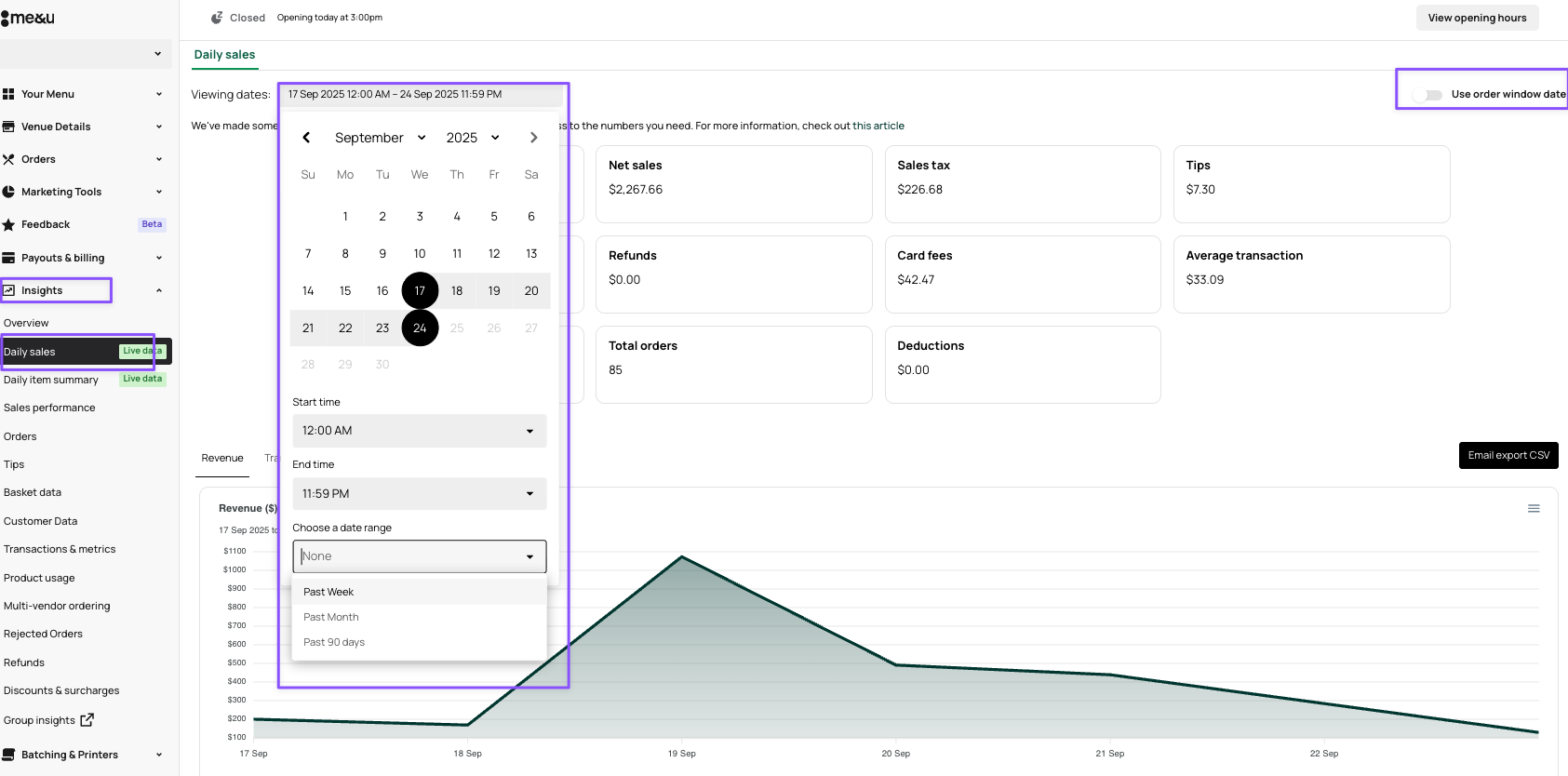The width and height of the screenshot is (1568, 776).
Task: Open the month selector showing September
Action: tap(380, 138)
